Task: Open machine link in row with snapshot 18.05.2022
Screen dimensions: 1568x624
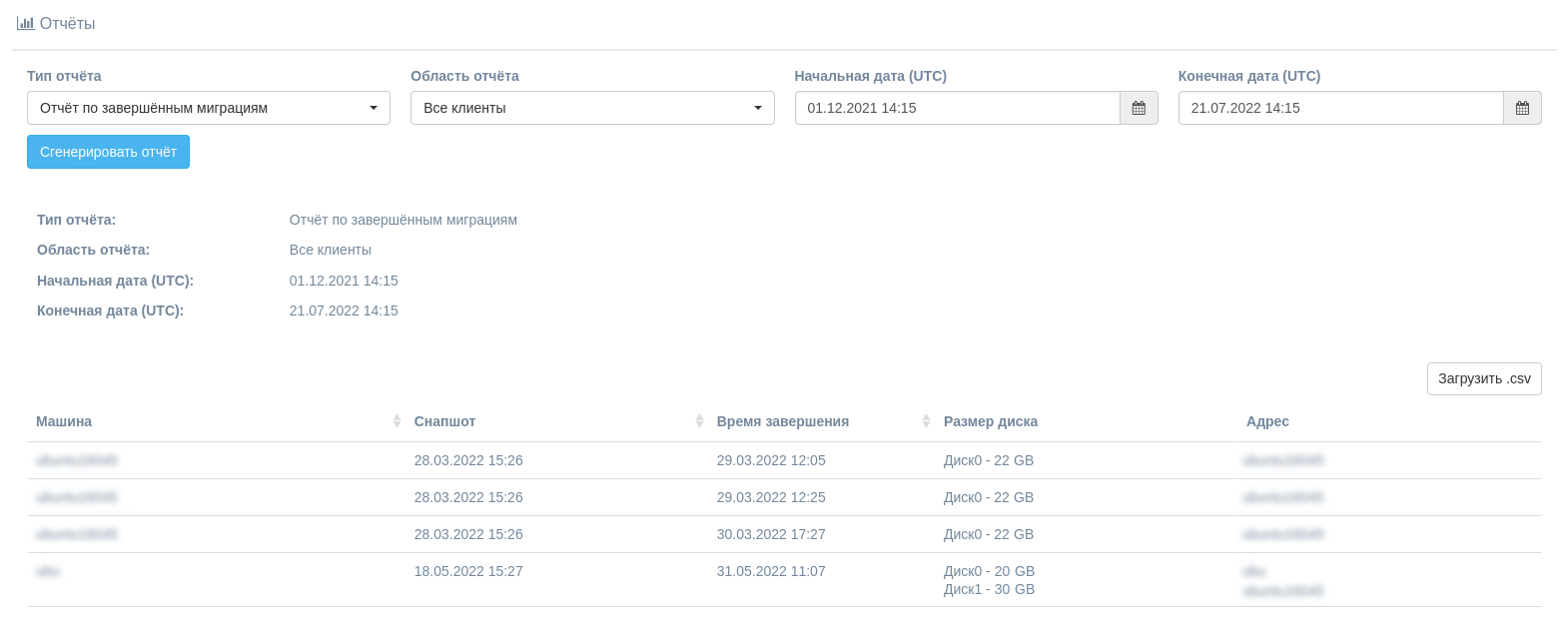Action: (x=48, y=571)
